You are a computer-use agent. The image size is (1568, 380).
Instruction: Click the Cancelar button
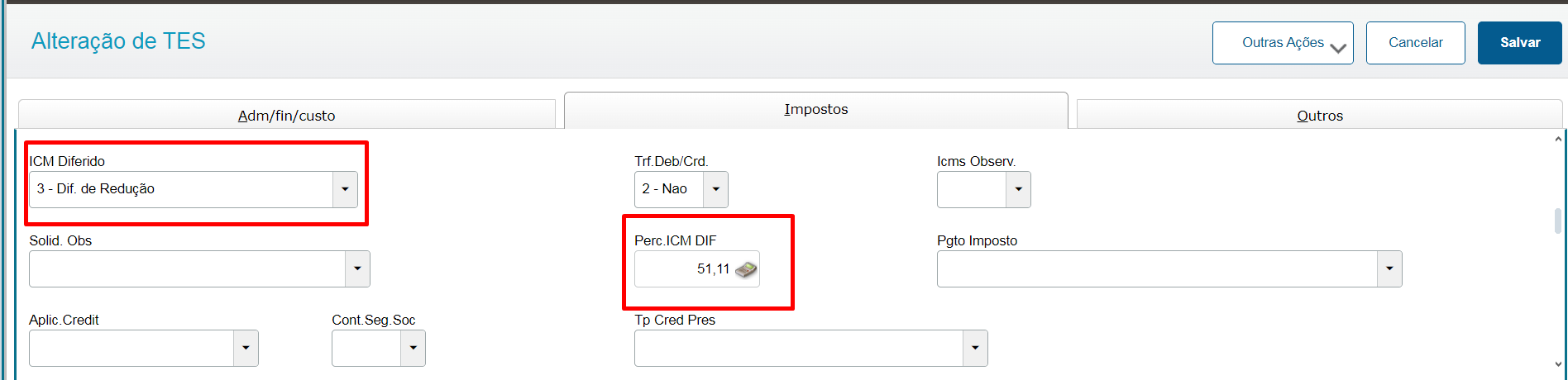coord(1416,43)
